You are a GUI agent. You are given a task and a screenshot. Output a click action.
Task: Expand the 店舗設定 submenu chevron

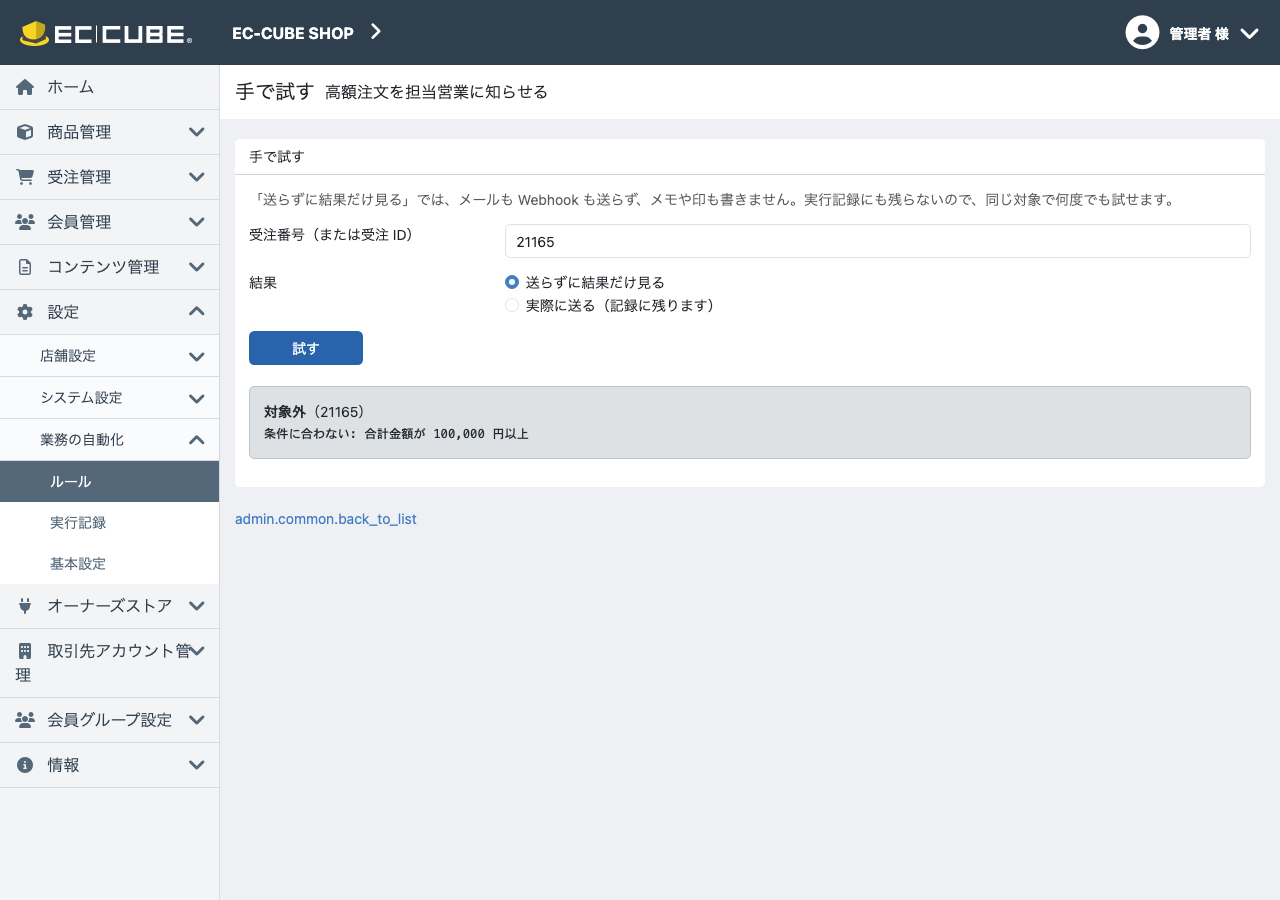point(197,356)
